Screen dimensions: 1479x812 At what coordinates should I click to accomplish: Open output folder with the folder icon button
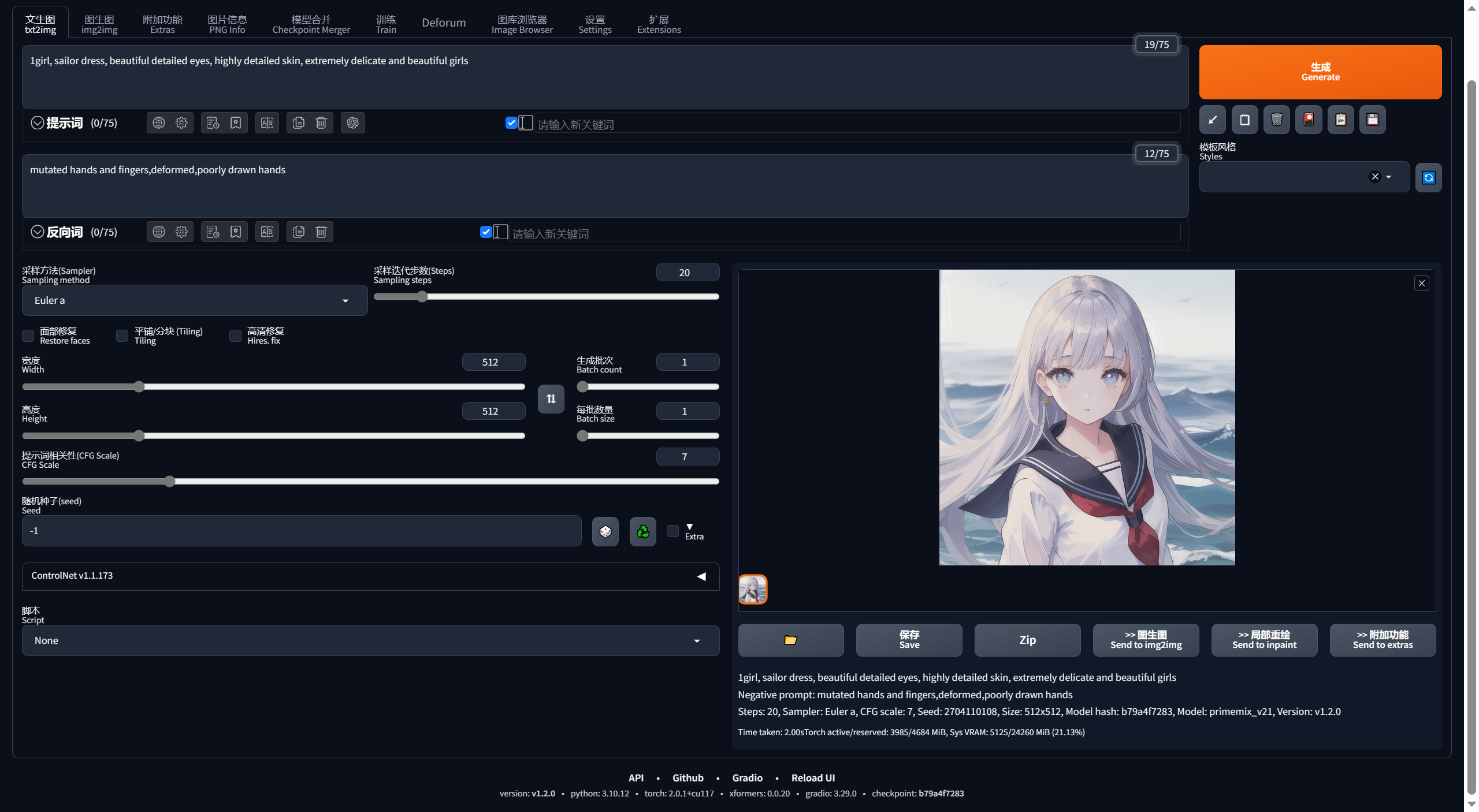pyautogui.click(x=791, y=640)
